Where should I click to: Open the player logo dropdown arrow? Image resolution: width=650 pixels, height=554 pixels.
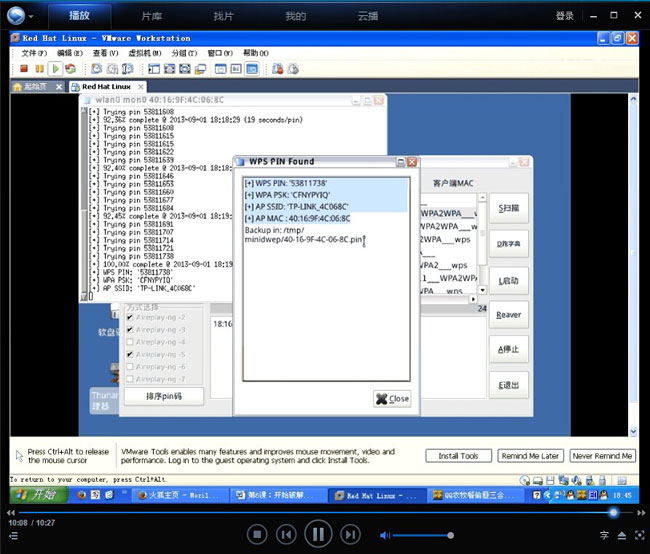click(31, 17)
